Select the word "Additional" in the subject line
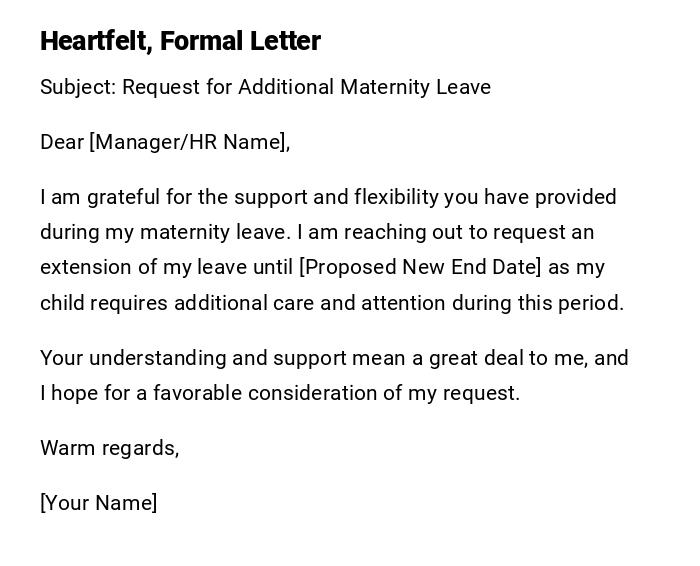Viewport: 700px width, 566px height. tap(286, 87)
